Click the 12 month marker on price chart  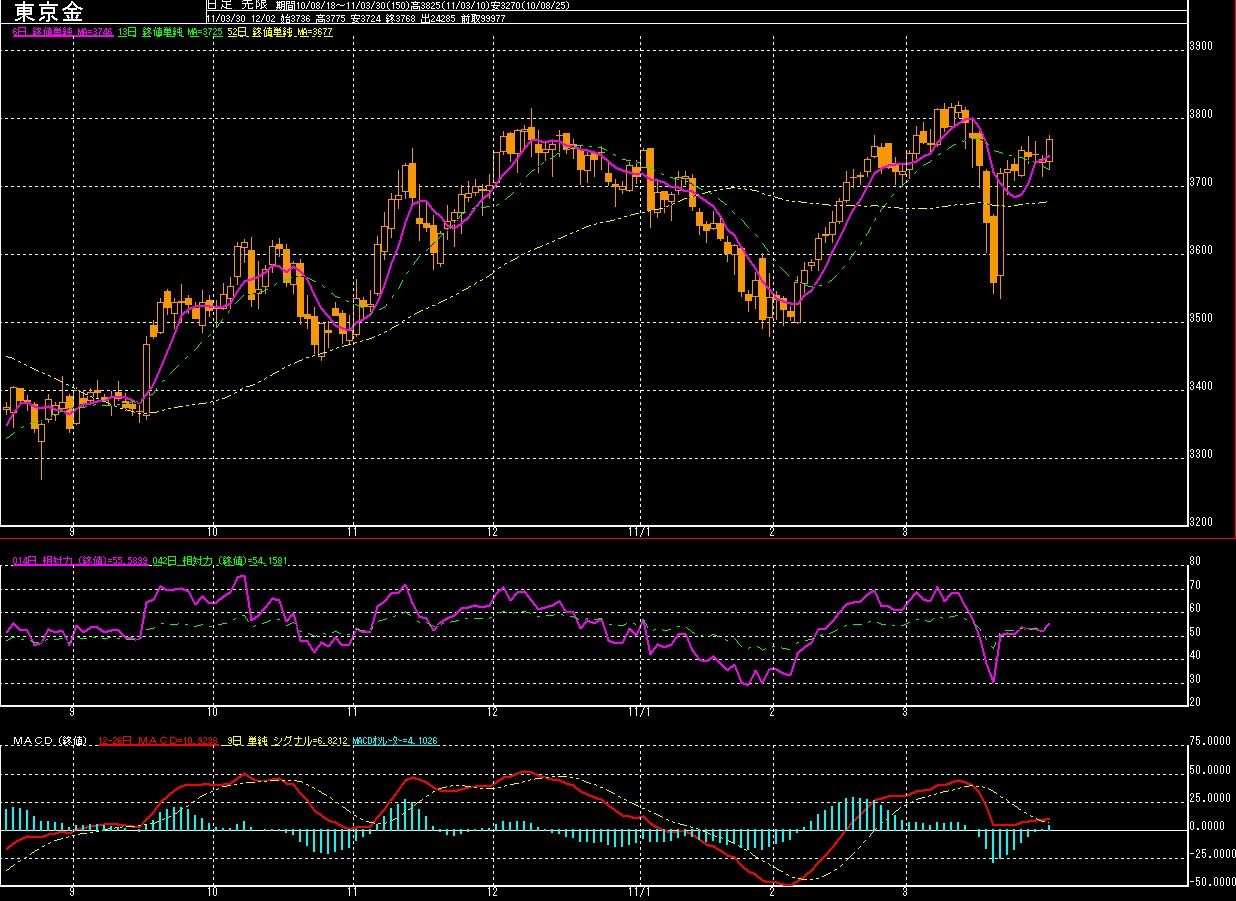point(493,531)
